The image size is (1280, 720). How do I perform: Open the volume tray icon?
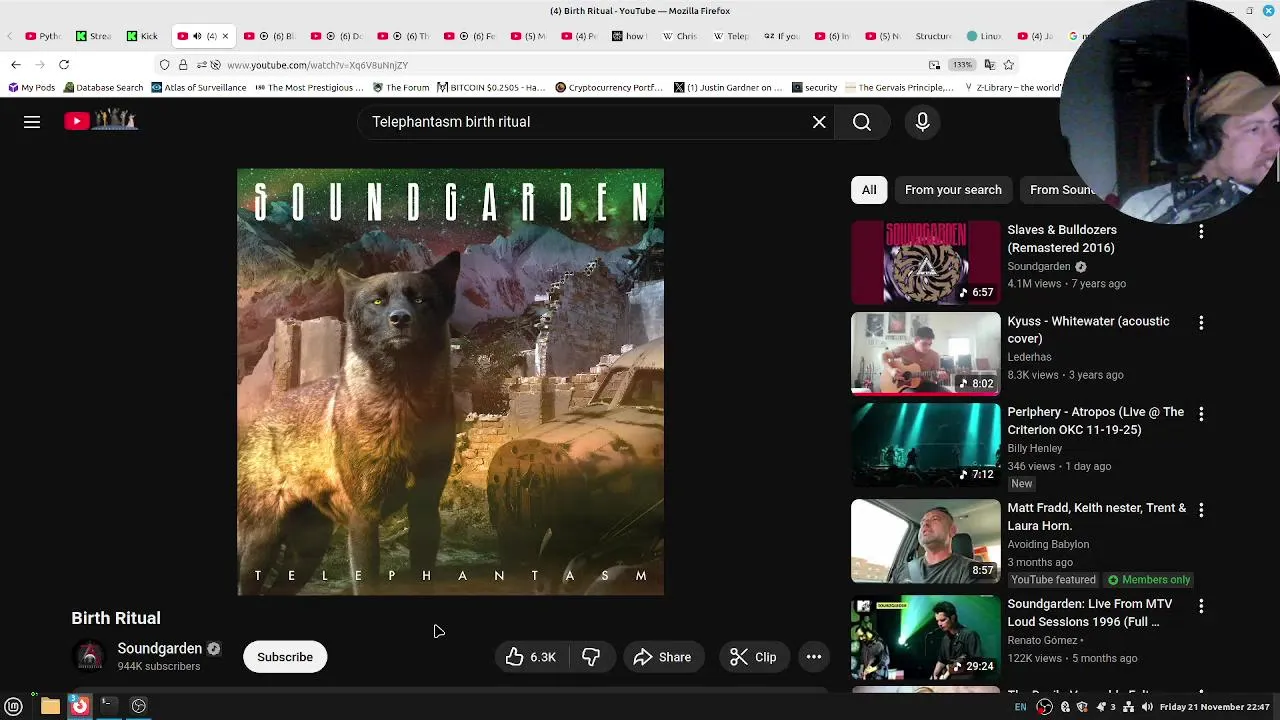[1147, 707]
